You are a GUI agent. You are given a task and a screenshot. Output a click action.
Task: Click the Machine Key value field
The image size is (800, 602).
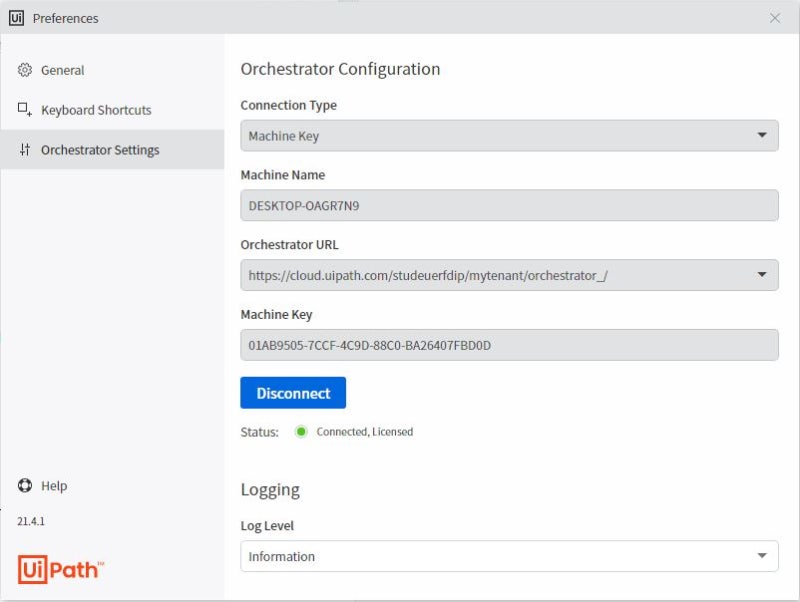pyautogui.click(x=509, y=345)
